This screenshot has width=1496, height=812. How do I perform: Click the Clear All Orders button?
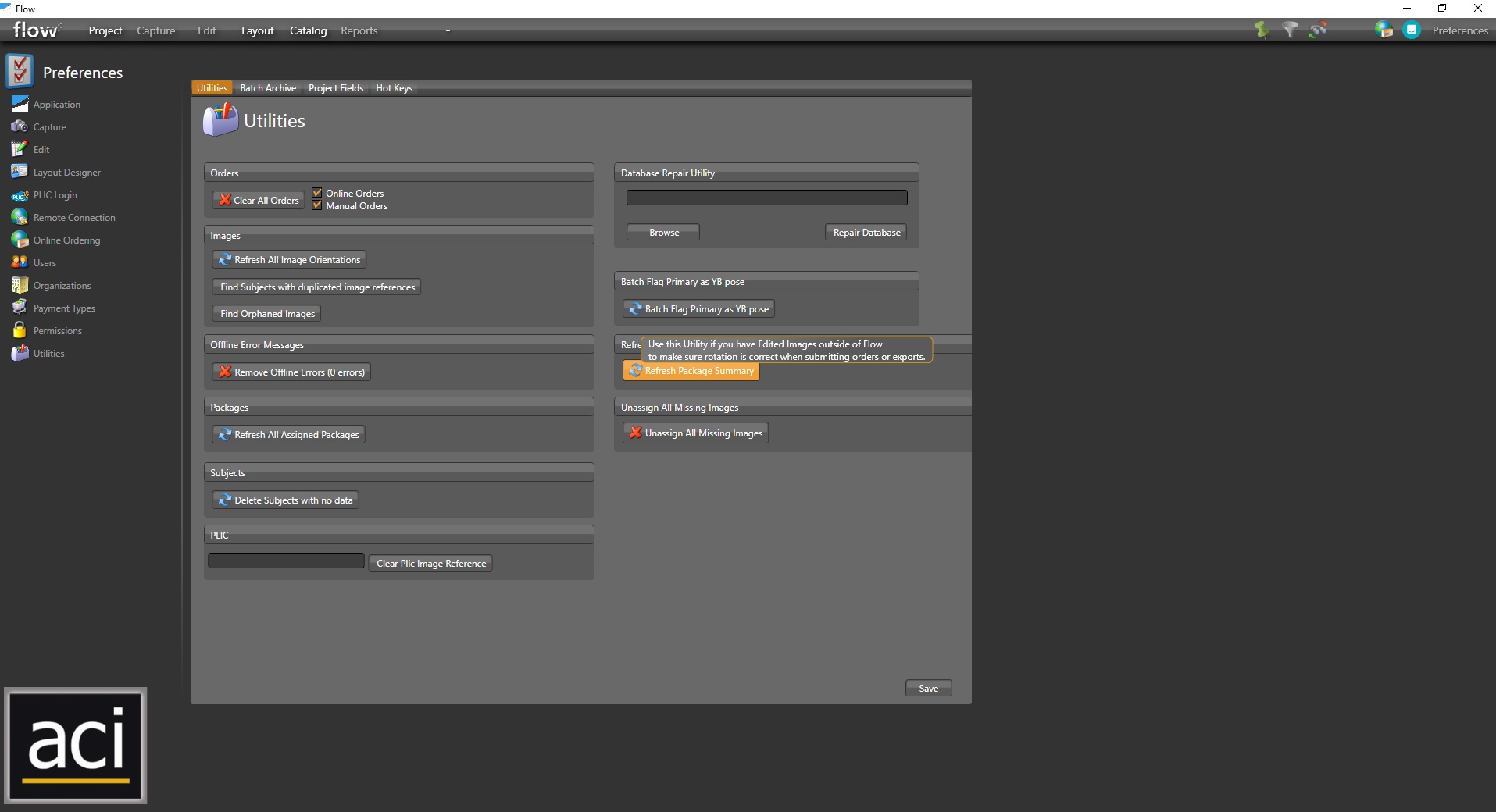click(259, 200)
